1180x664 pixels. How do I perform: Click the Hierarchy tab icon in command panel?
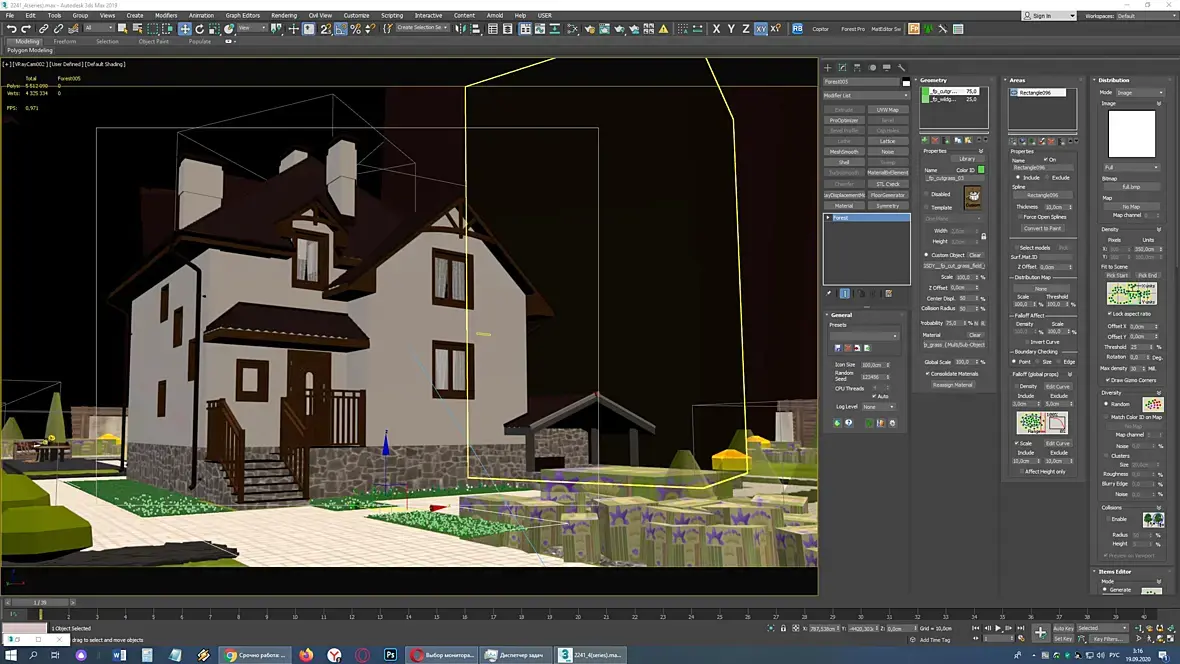coord(857,68)
